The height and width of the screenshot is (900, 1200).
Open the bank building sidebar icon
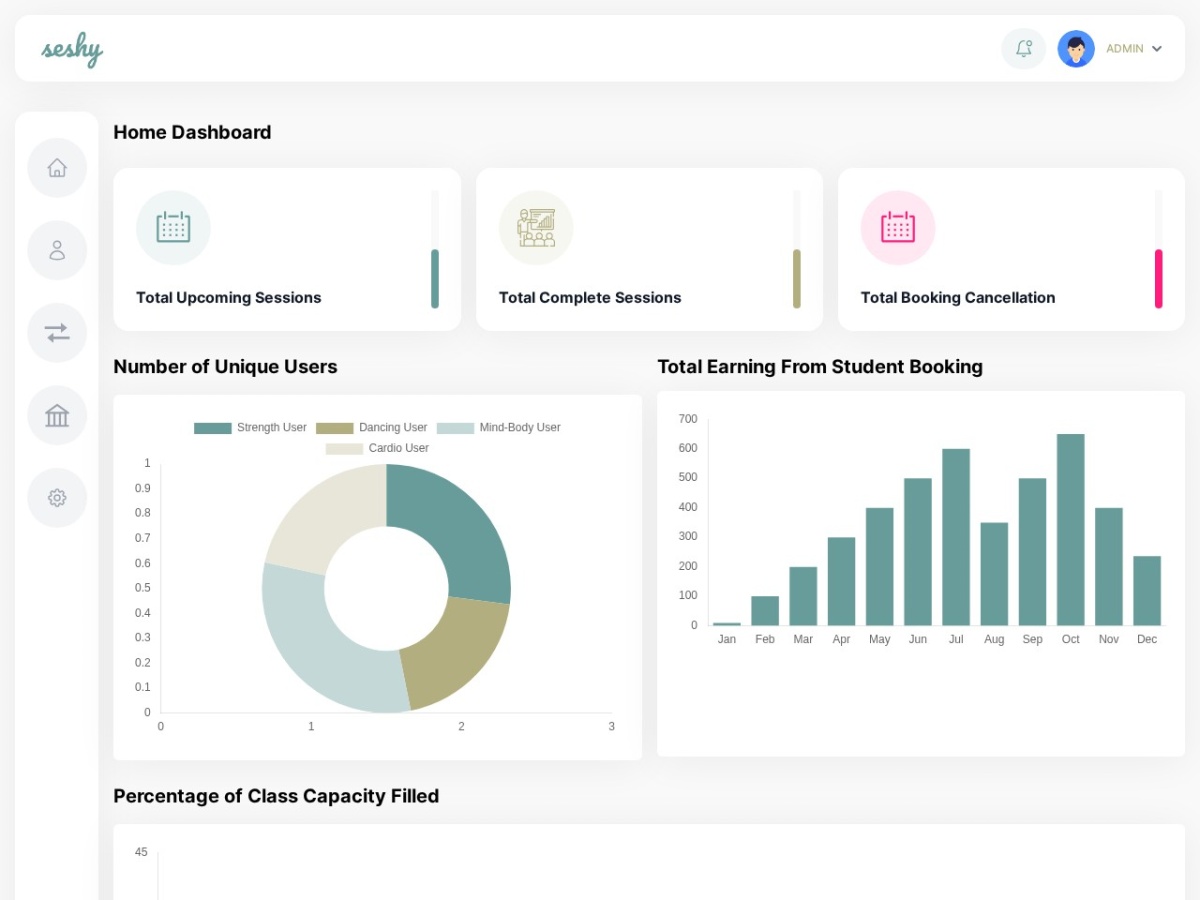coord(57,415)
